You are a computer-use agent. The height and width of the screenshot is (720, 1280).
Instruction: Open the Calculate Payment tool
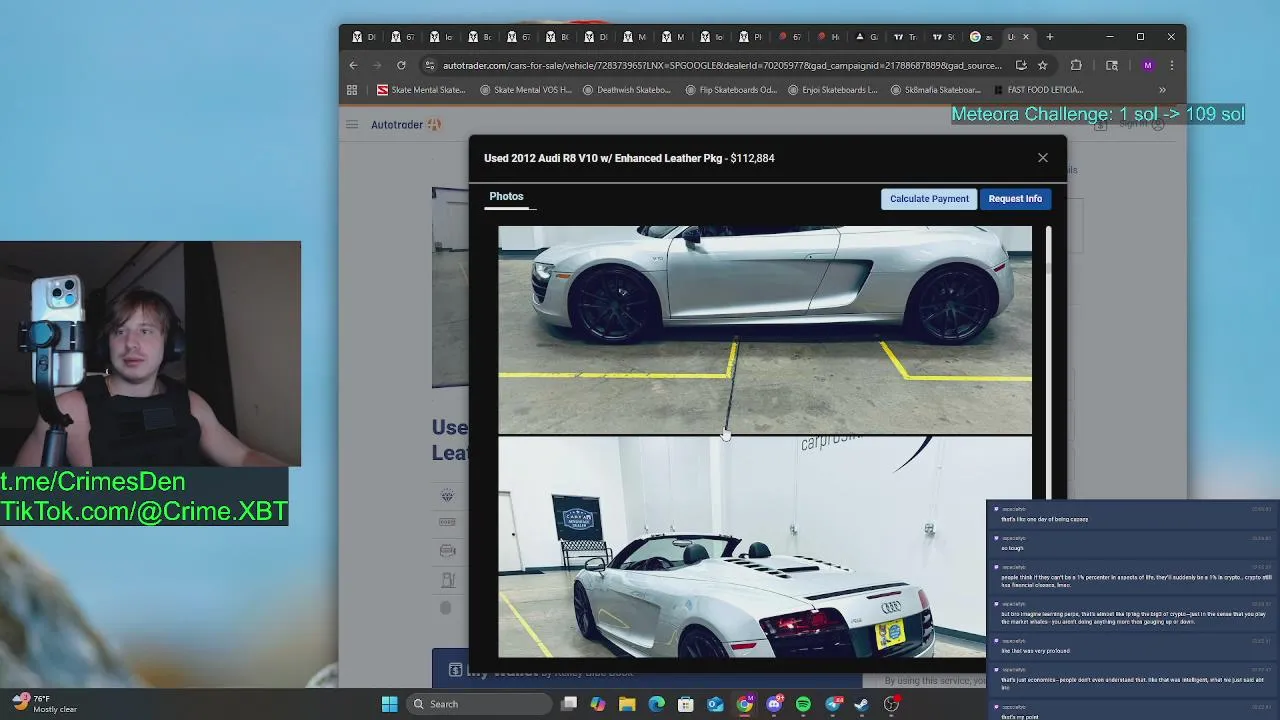tap(929, 198)
